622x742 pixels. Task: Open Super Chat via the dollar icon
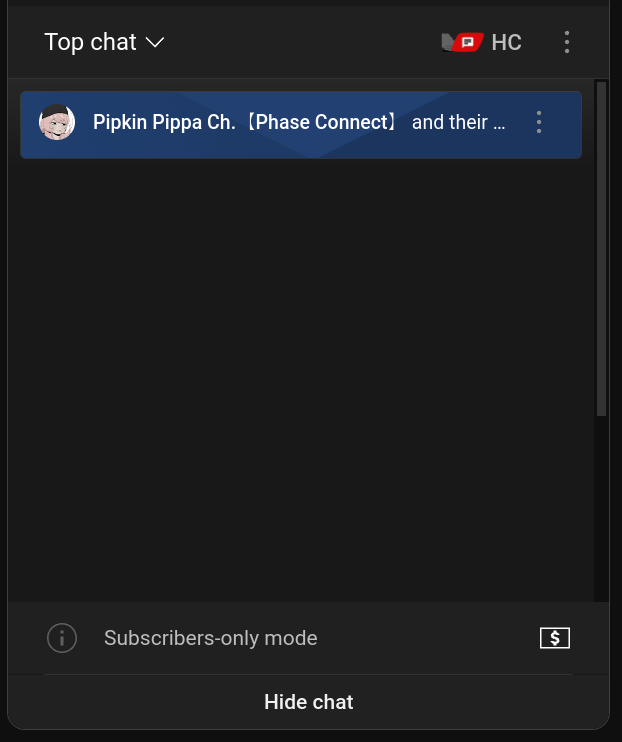[554, 638]
